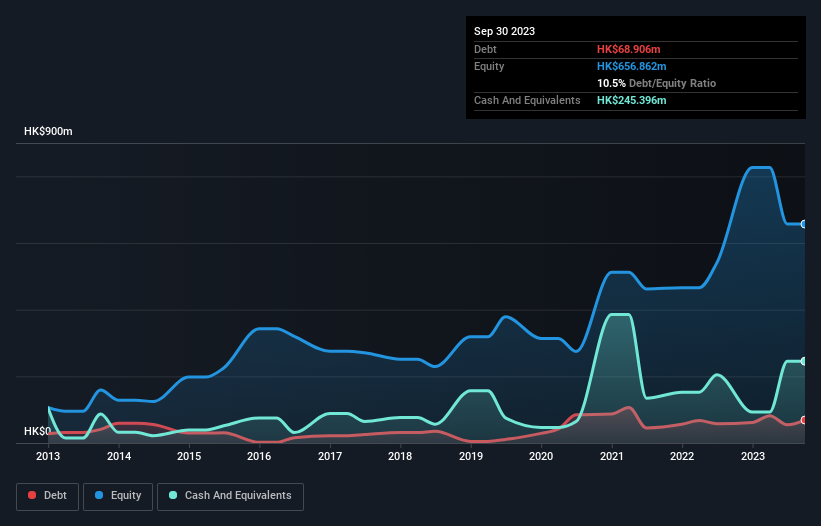The width and height of the screenshot is (821, 526).
Task: Toggle the Debt series legend button
Action: click(48, 496)
